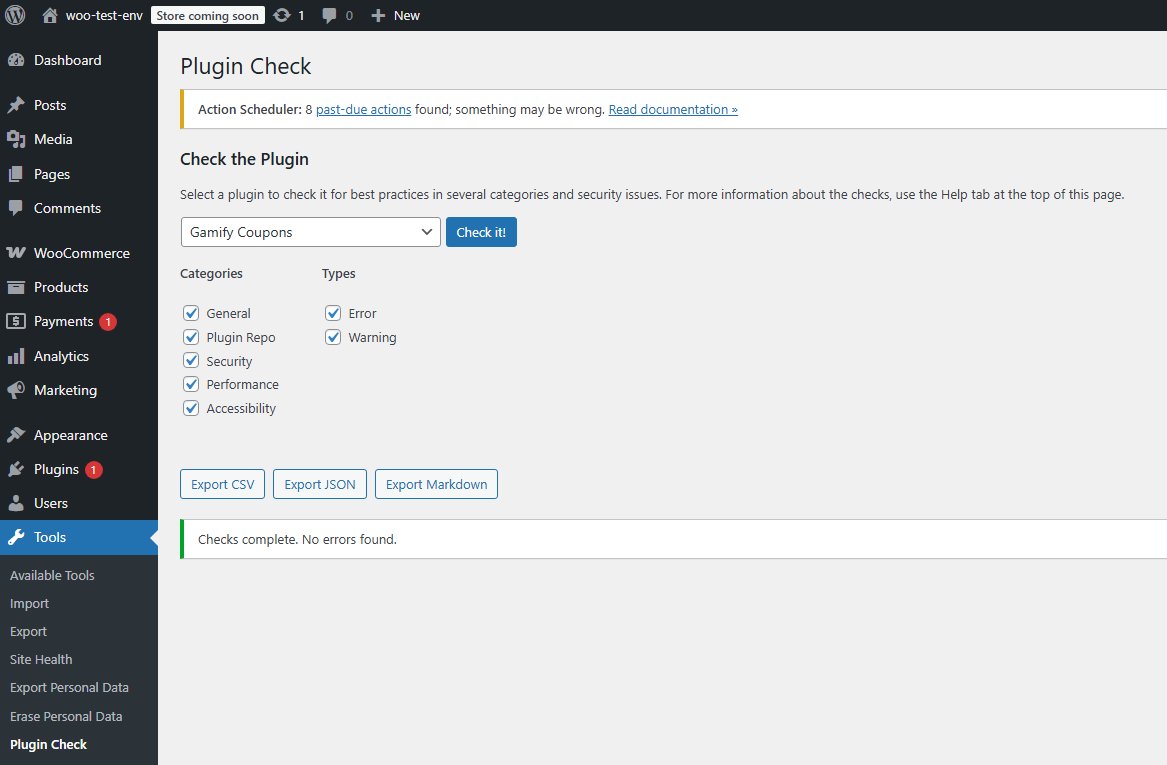
Task: Open Erase Personal Data submenu
Action: 66,717
